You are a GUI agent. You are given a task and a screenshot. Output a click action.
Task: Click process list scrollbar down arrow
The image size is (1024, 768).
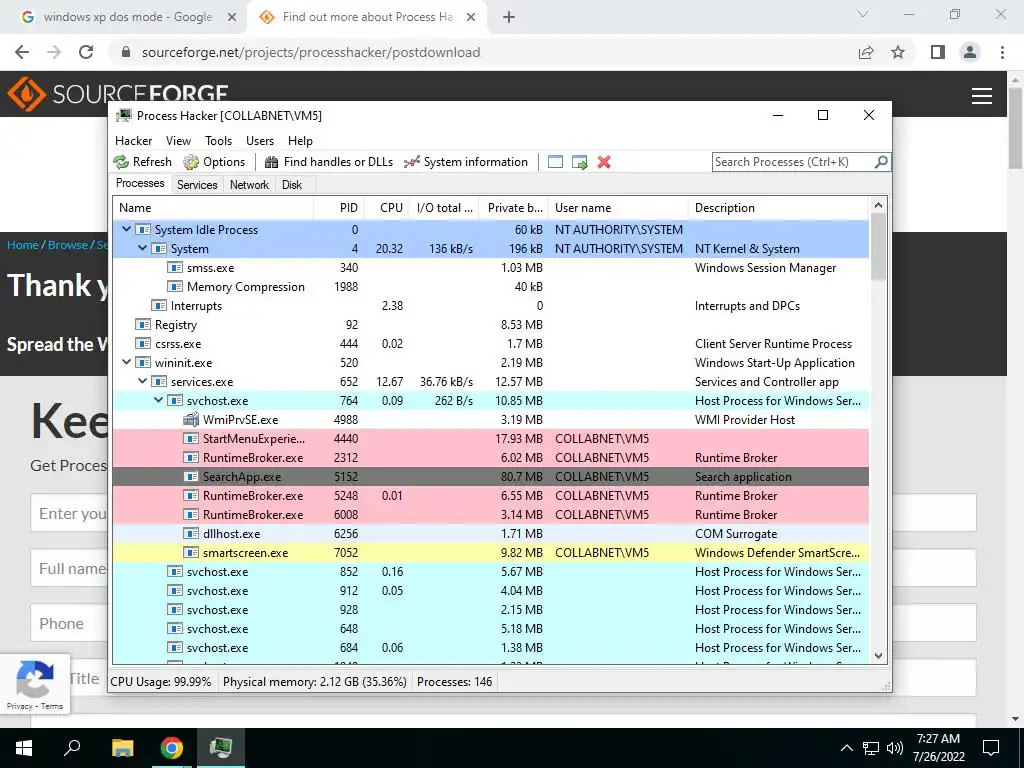pos(878,656)
